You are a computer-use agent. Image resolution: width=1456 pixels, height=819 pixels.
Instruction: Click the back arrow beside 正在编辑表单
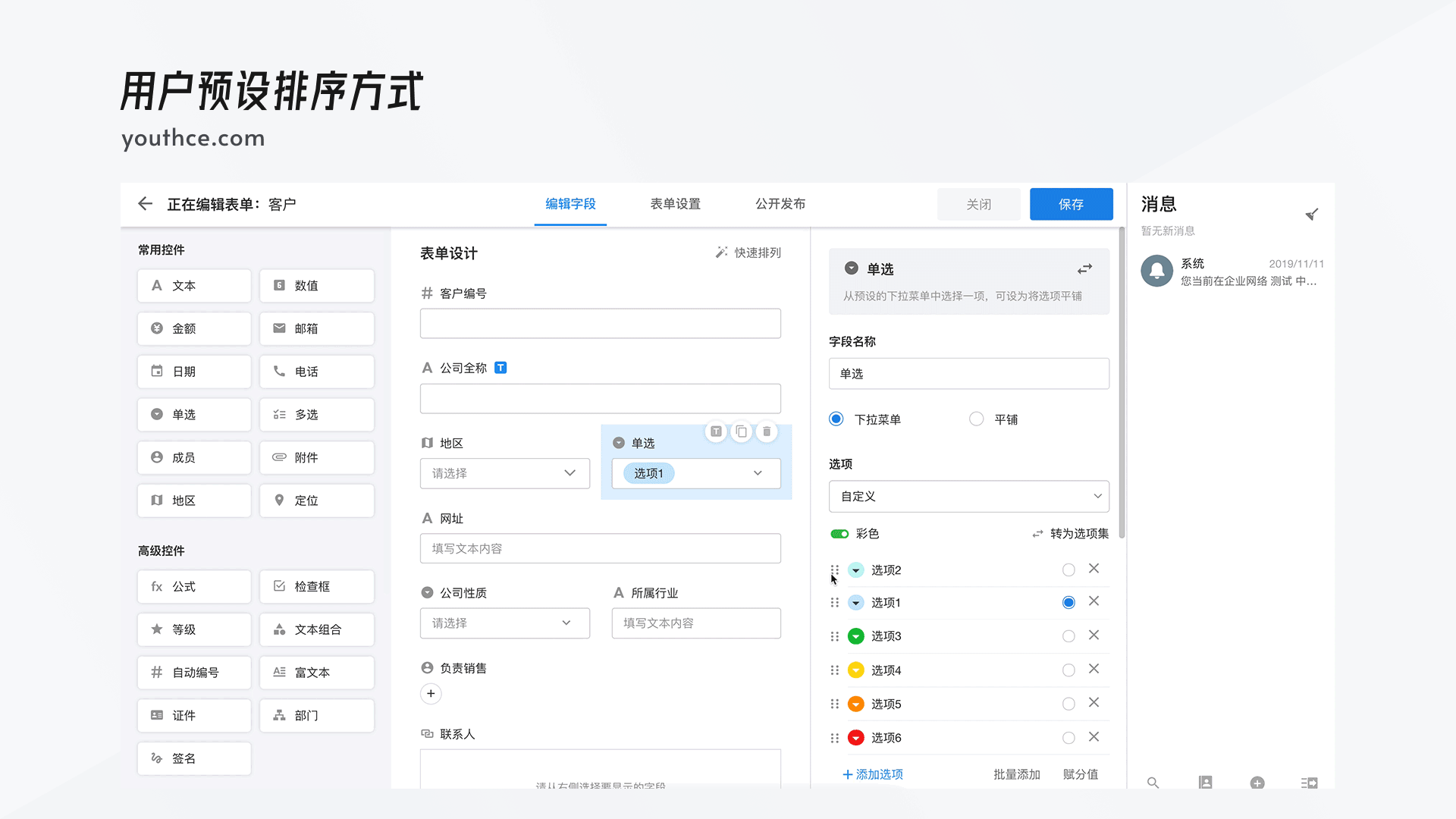(x=145, y=203)
